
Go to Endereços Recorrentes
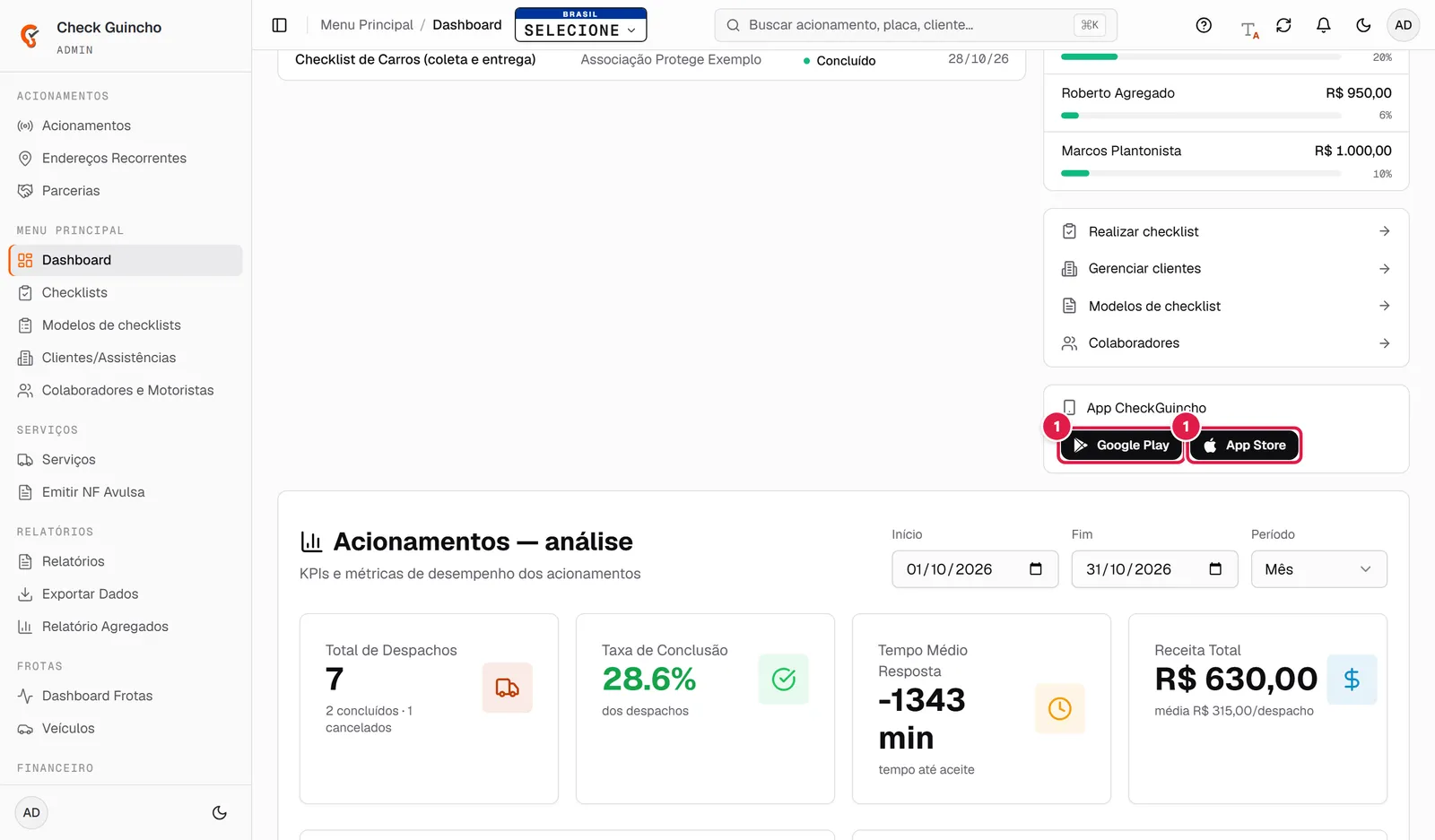click(126, 159)
